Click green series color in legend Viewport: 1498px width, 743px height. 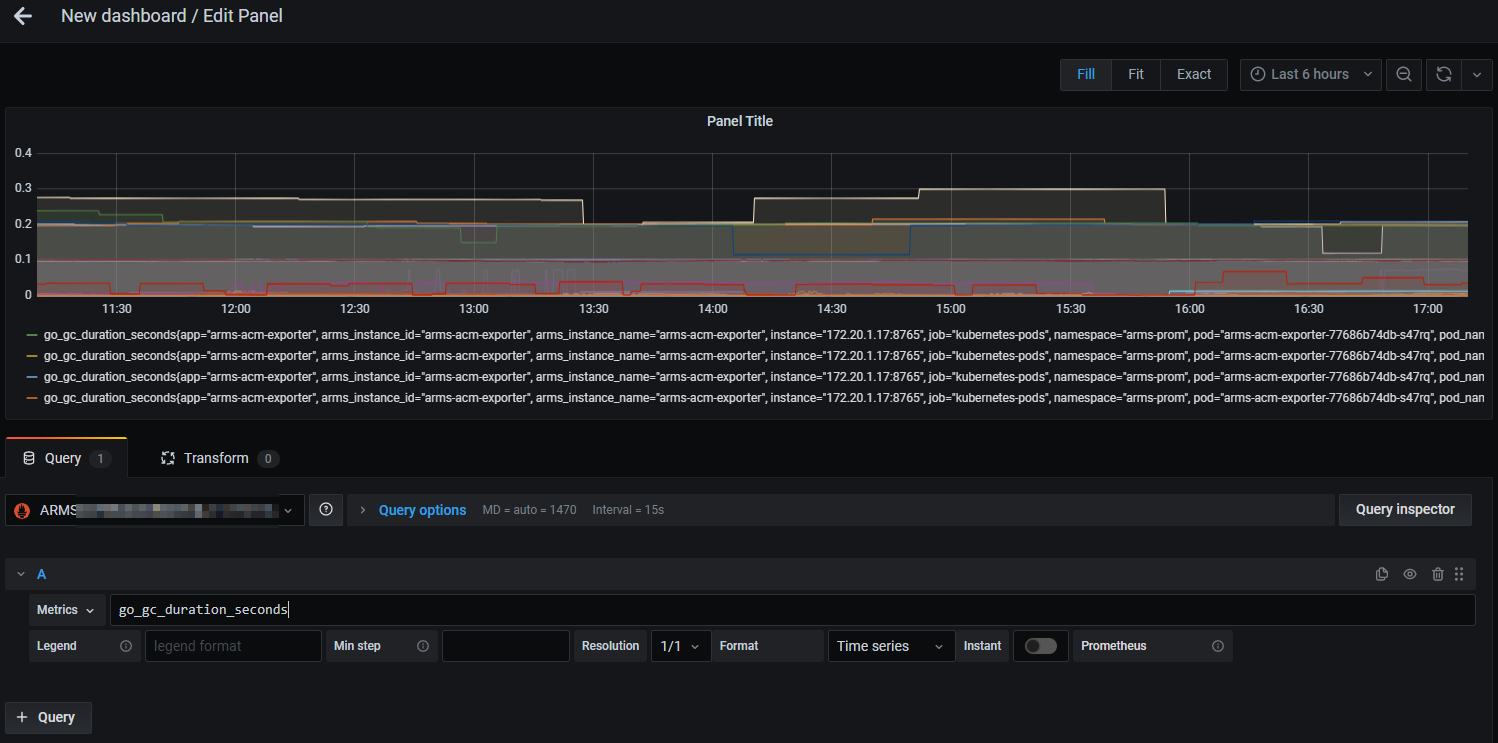click(31, 334)
